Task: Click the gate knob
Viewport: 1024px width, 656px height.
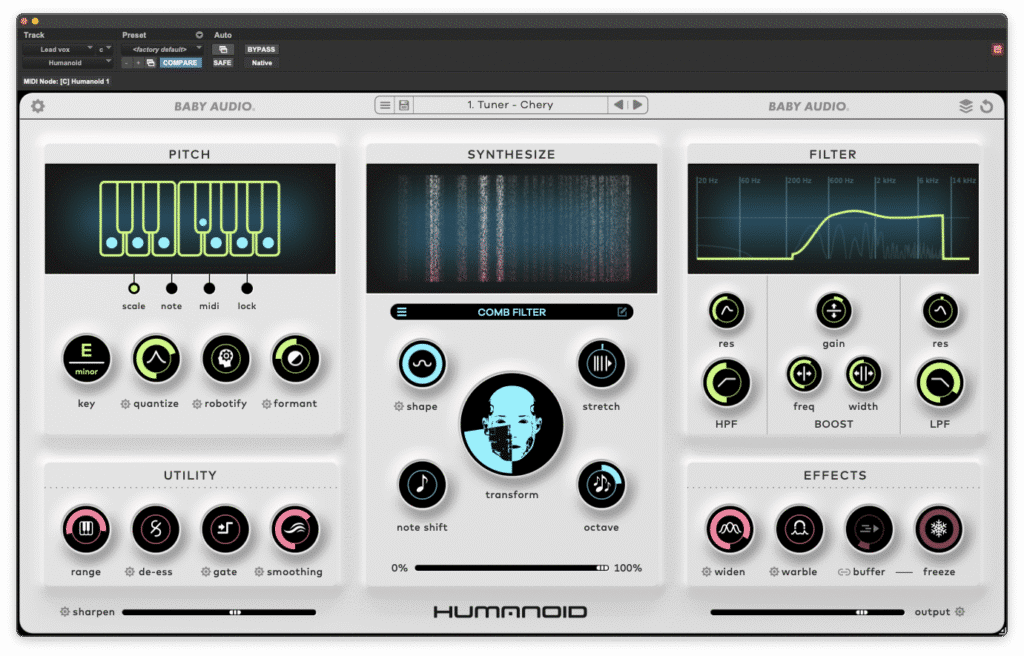Action: click(x=225, y=529)
